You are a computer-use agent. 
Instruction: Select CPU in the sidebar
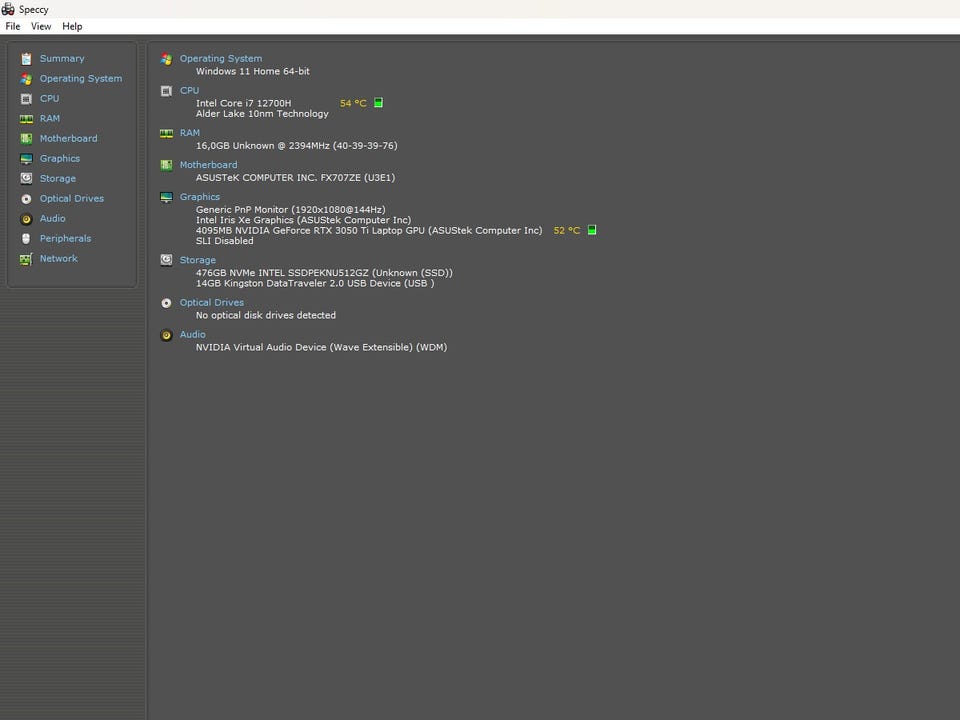[x=50, y=99]
